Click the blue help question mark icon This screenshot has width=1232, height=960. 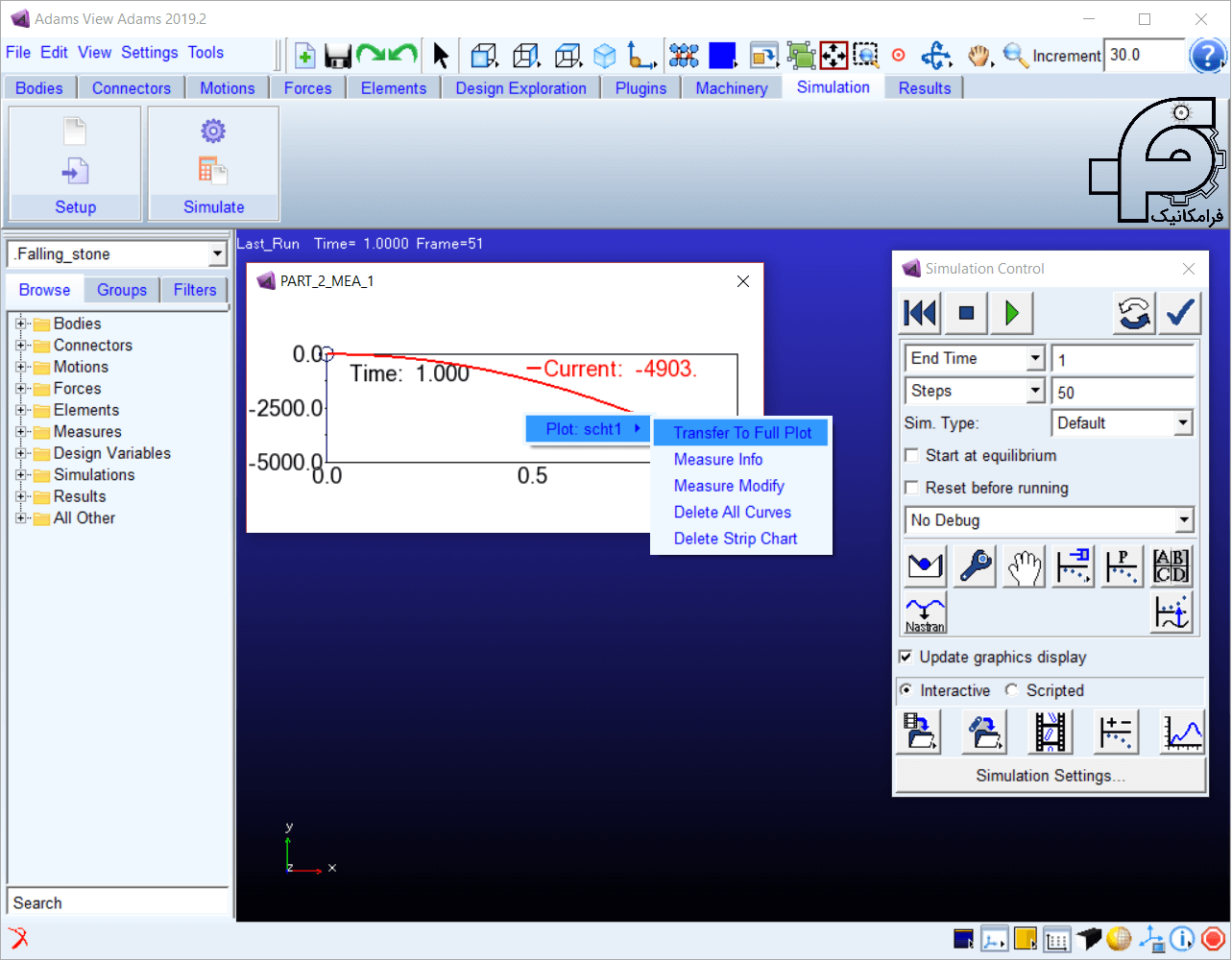(x=1206, y=56)
